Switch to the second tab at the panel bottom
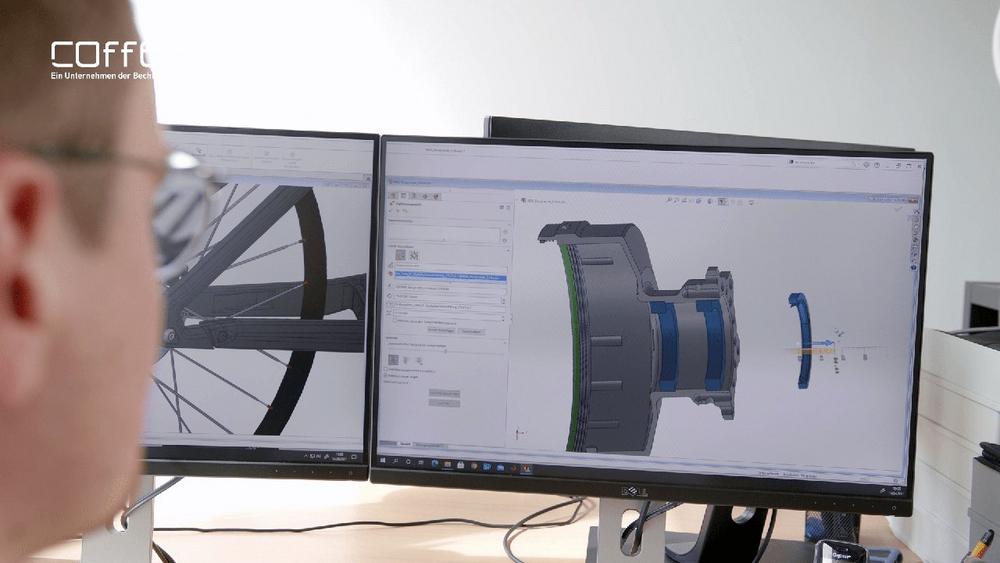This screenshot has height=563, width=1000. [x=430, y=444]
